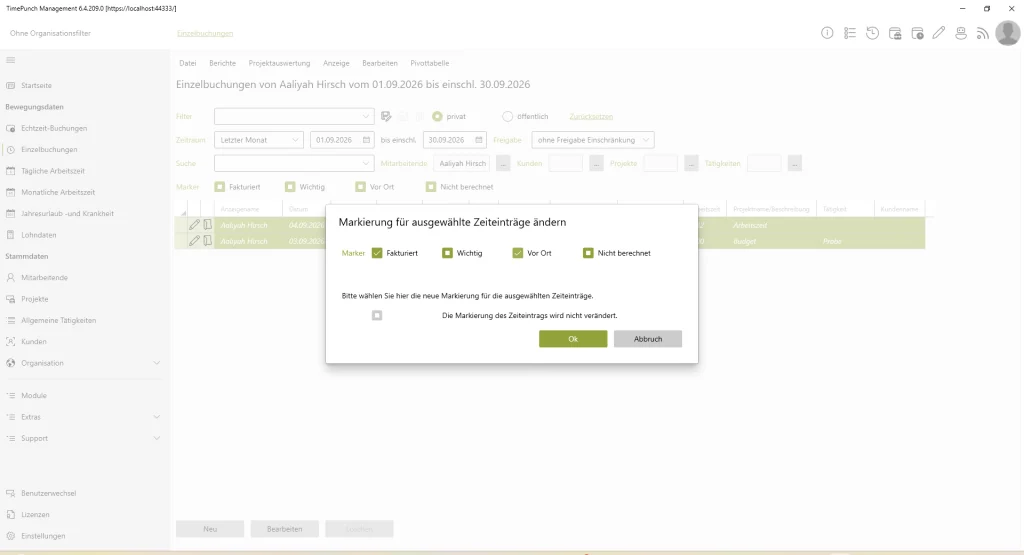Select the privat radio button

click(x=437, y=116)
